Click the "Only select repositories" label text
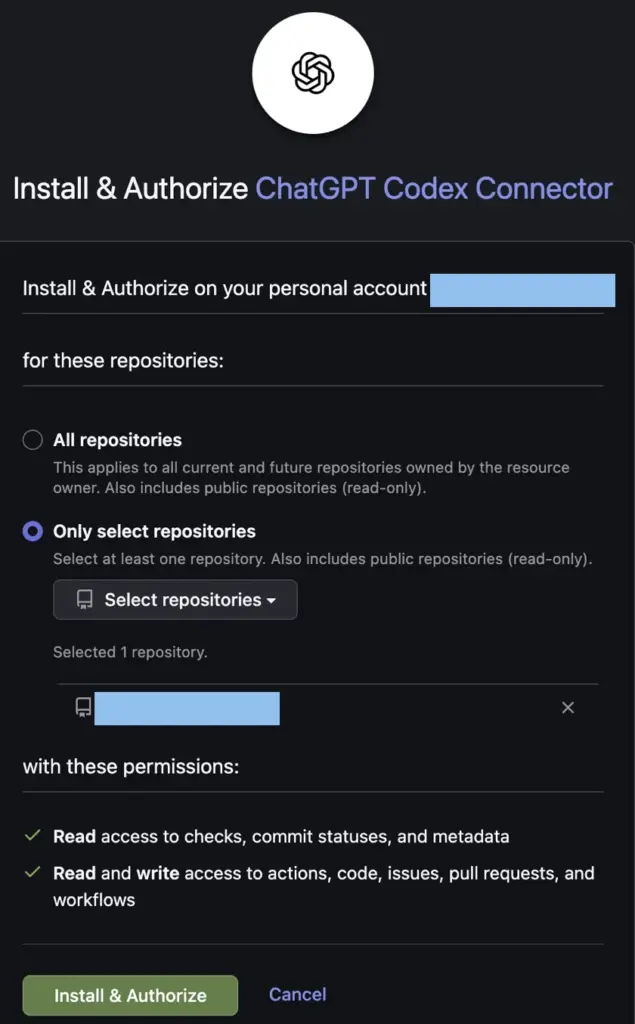 click(154, 531)
